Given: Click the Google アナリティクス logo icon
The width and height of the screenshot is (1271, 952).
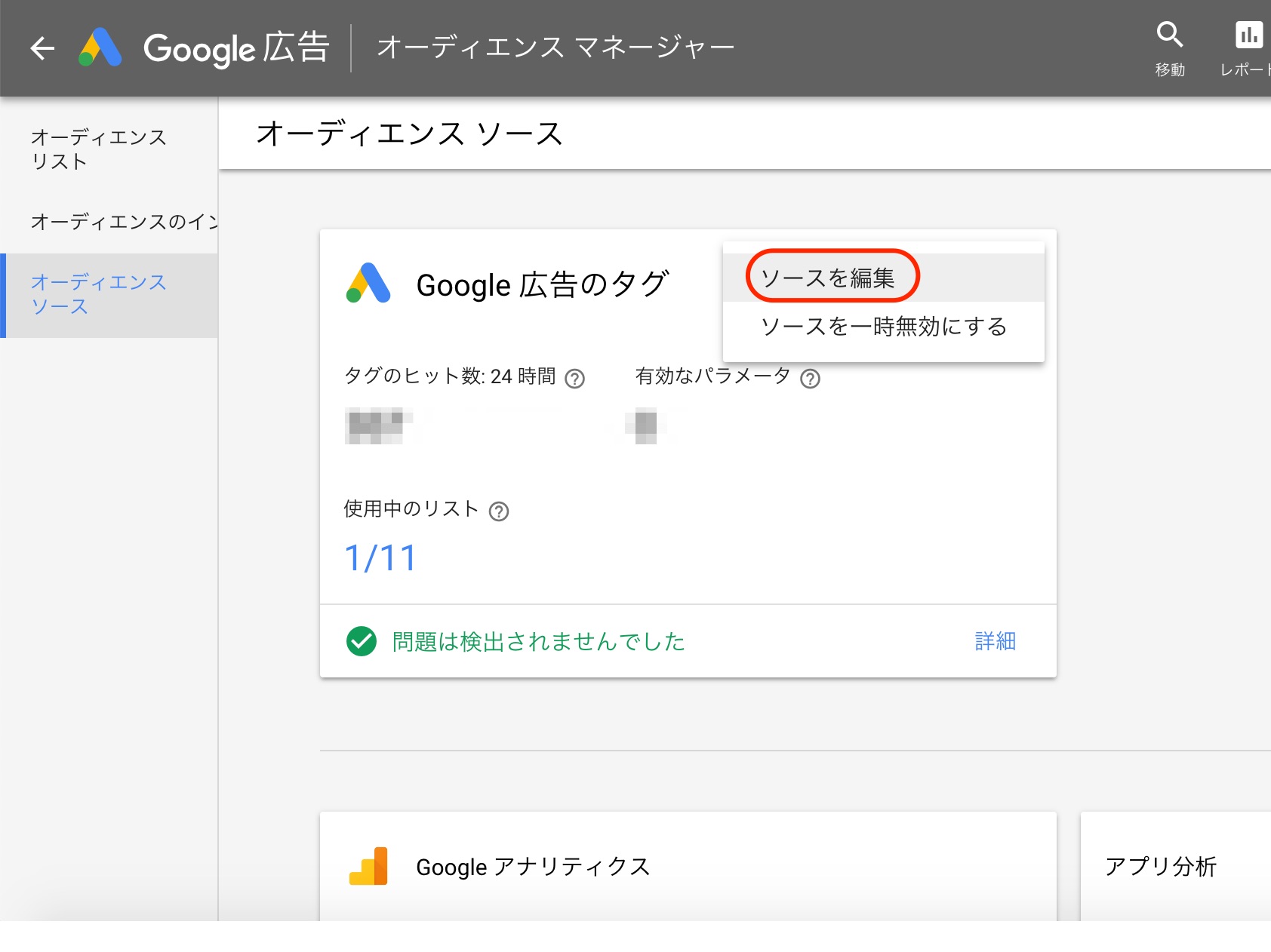Looking at the screenshot, I should 368,866.
